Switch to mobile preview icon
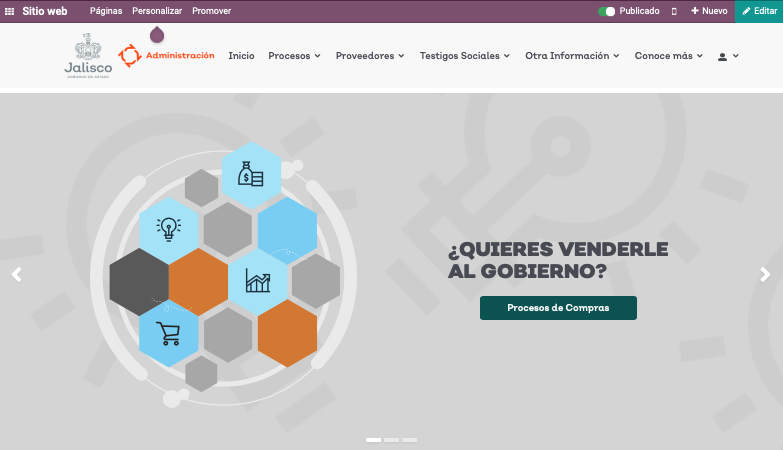 point(674,11)
